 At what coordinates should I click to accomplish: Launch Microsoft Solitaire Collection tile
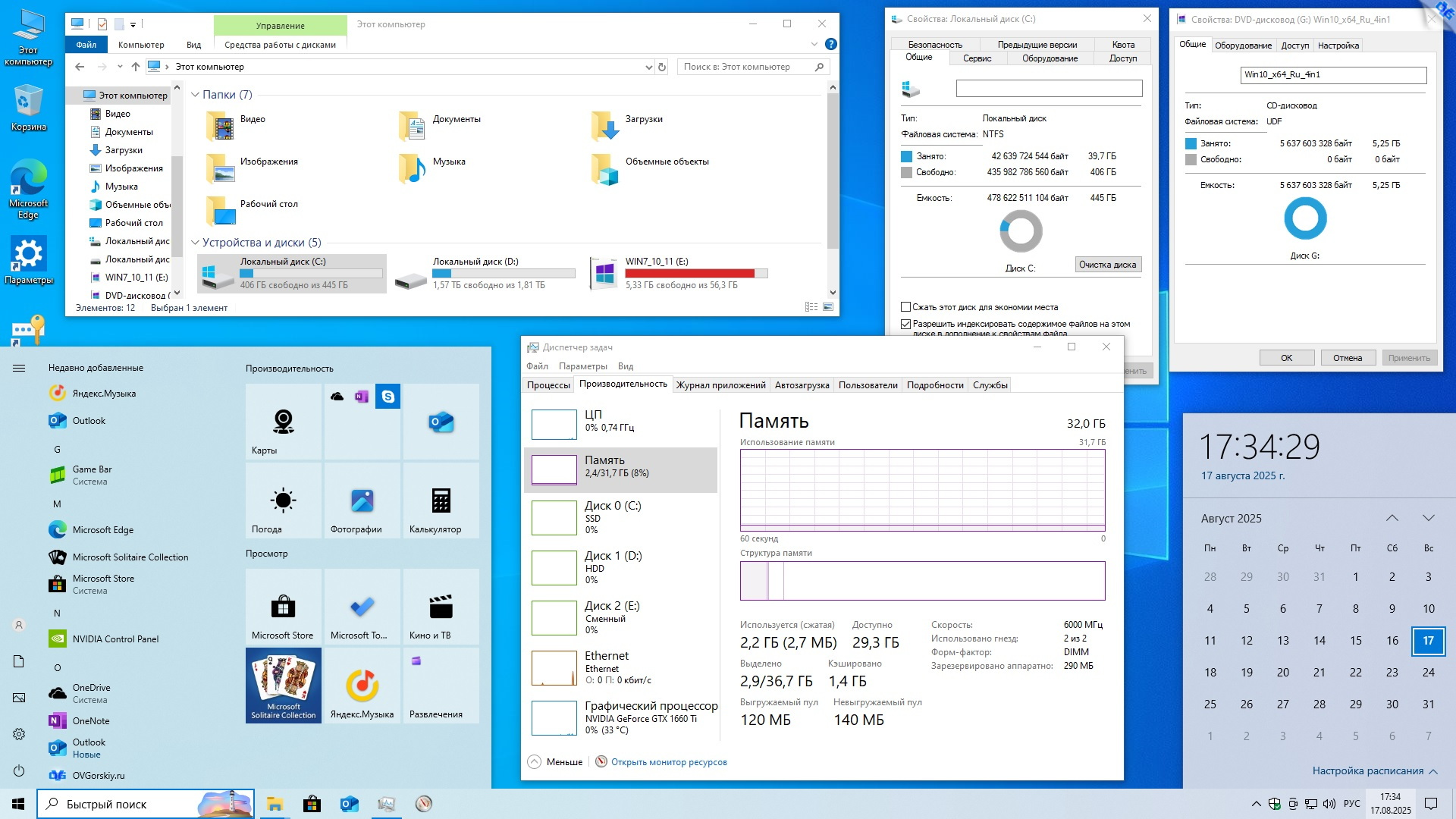click(284, 684)
